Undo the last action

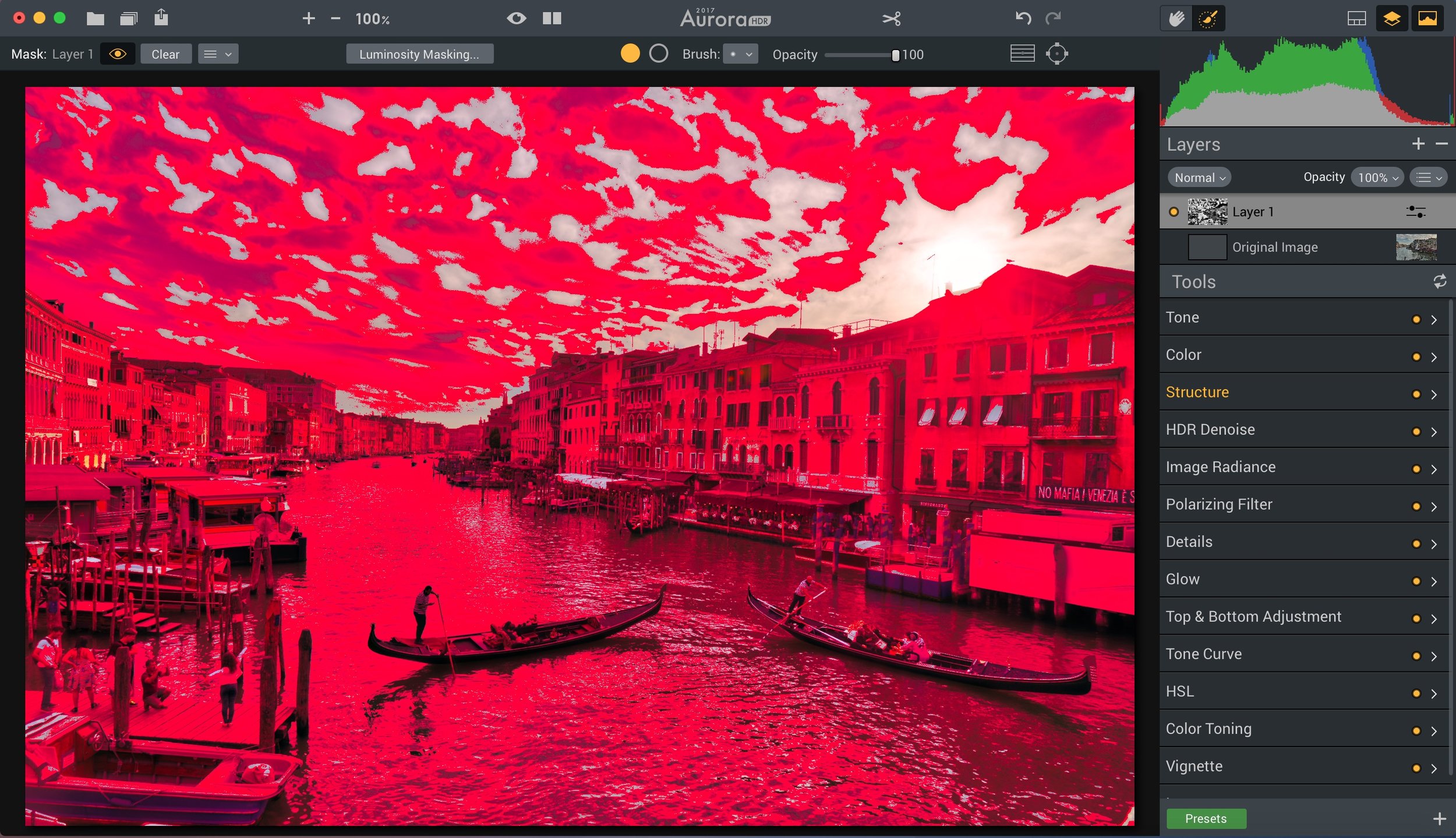[x=1023, y=19]
